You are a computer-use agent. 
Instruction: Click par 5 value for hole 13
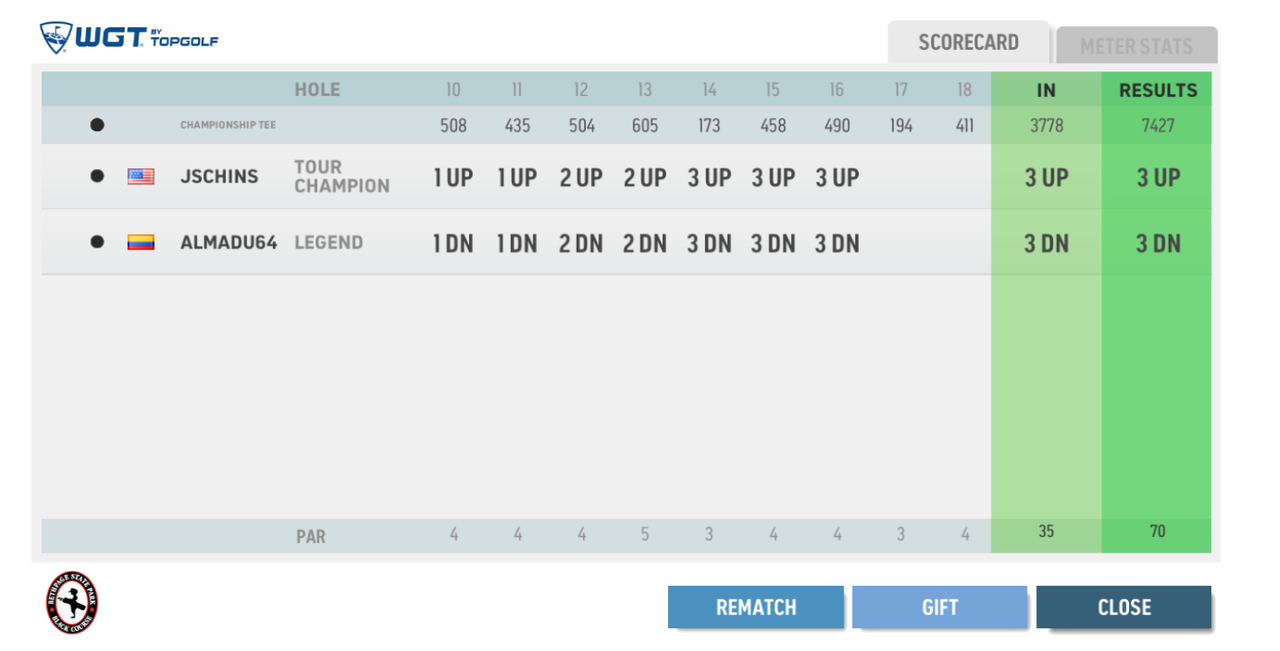645,535
